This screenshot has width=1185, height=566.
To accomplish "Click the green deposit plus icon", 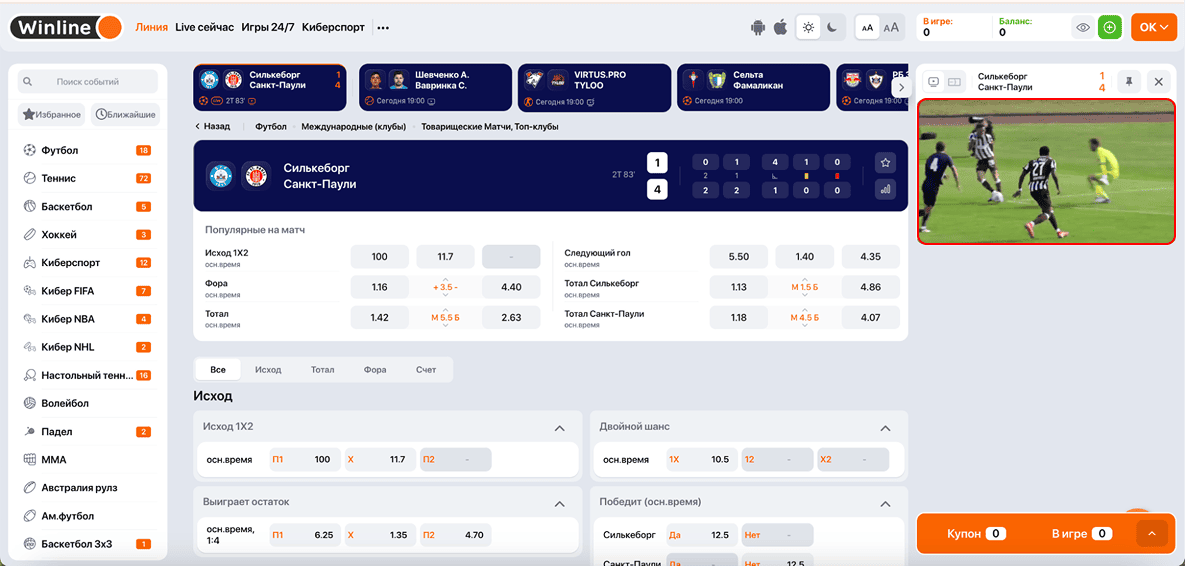I will coord(1109,28).
